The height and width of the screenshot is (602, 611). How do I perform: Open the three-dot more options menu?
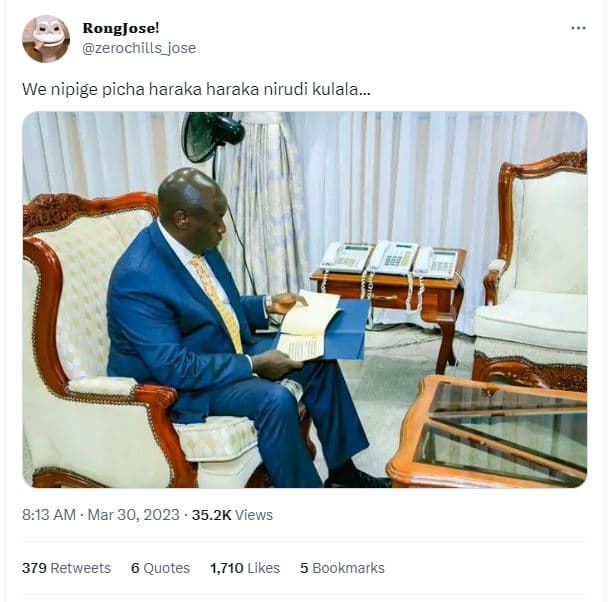[x=578, y=28]
